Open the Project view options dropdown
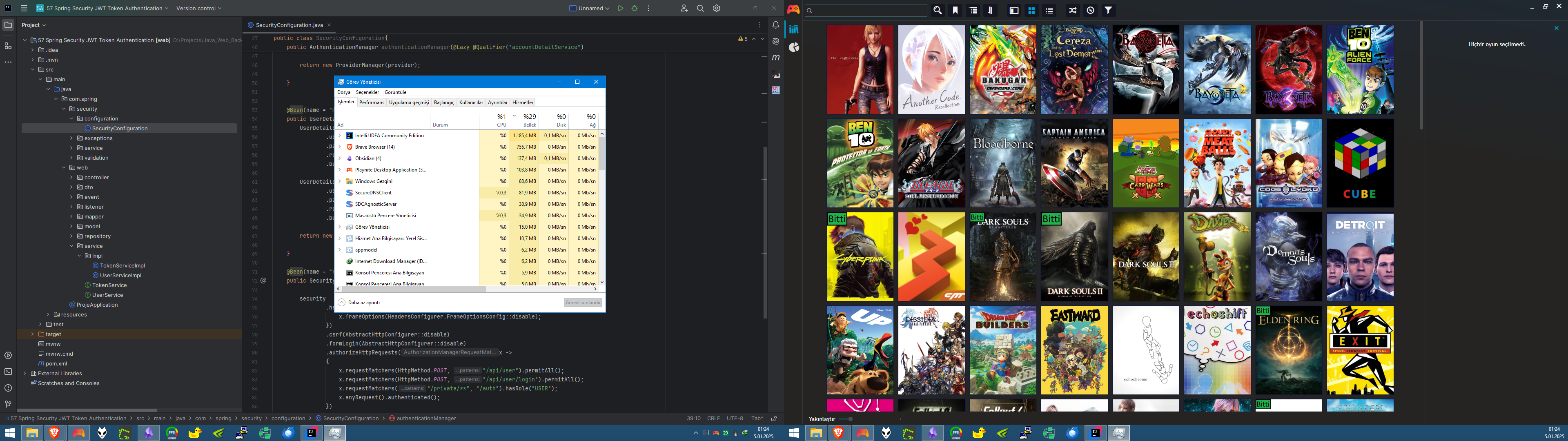Image resolution: width=1568 pixels, height=441 pixels. (x=33, y=25)
